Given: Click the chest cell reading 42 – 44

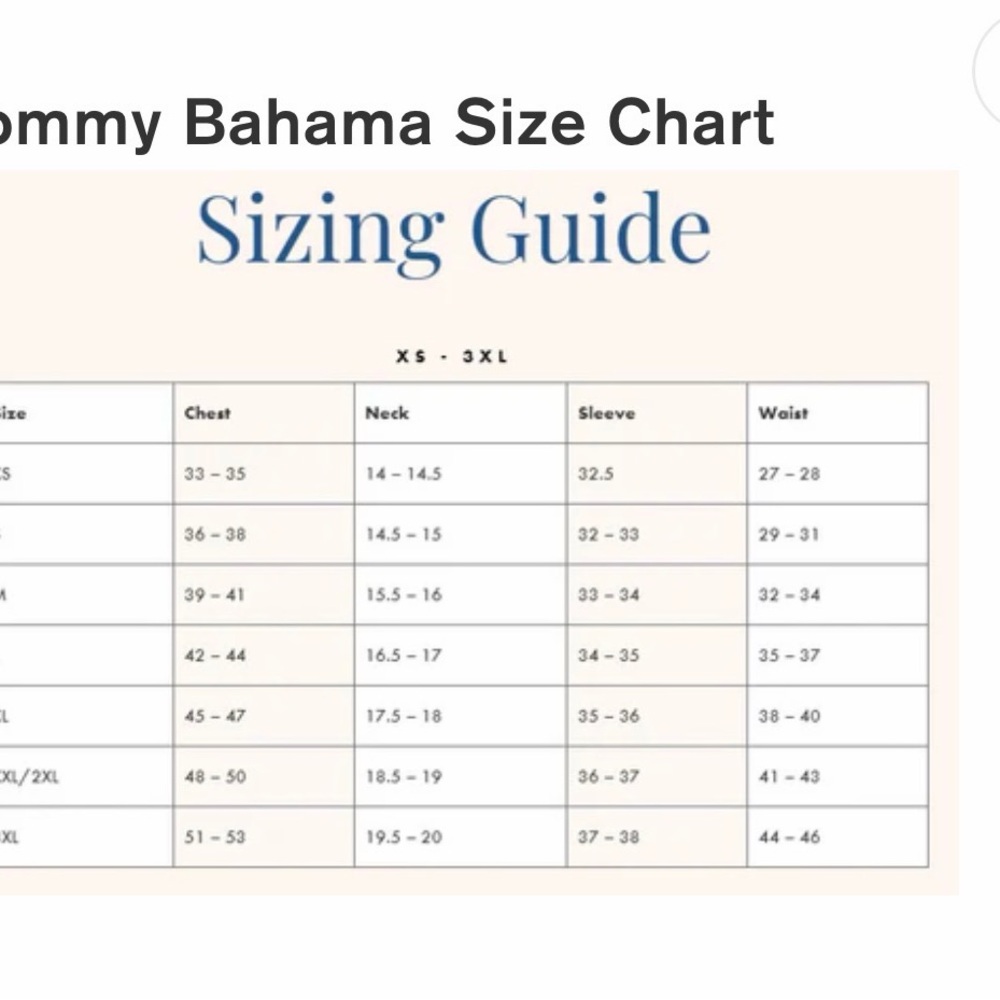Looking at the screenshot, I should point(263,656).
